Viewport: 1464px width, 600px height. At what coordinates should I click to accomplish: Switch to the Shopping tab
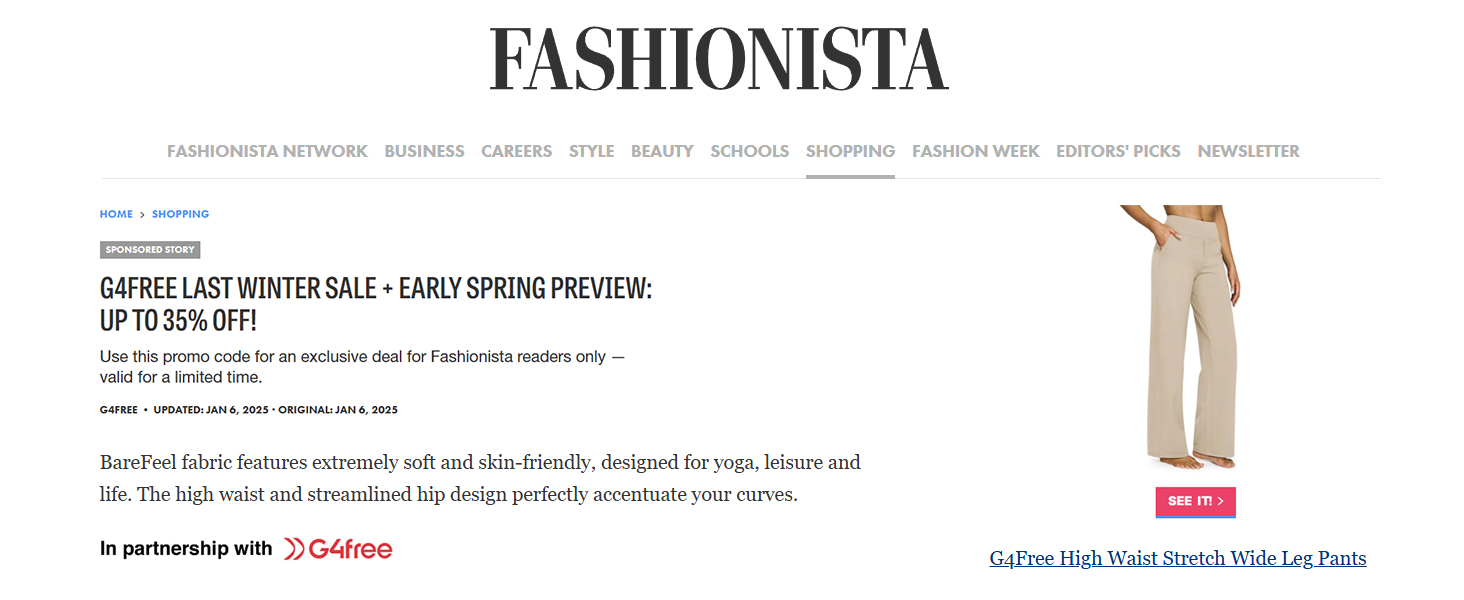(850, 151)
